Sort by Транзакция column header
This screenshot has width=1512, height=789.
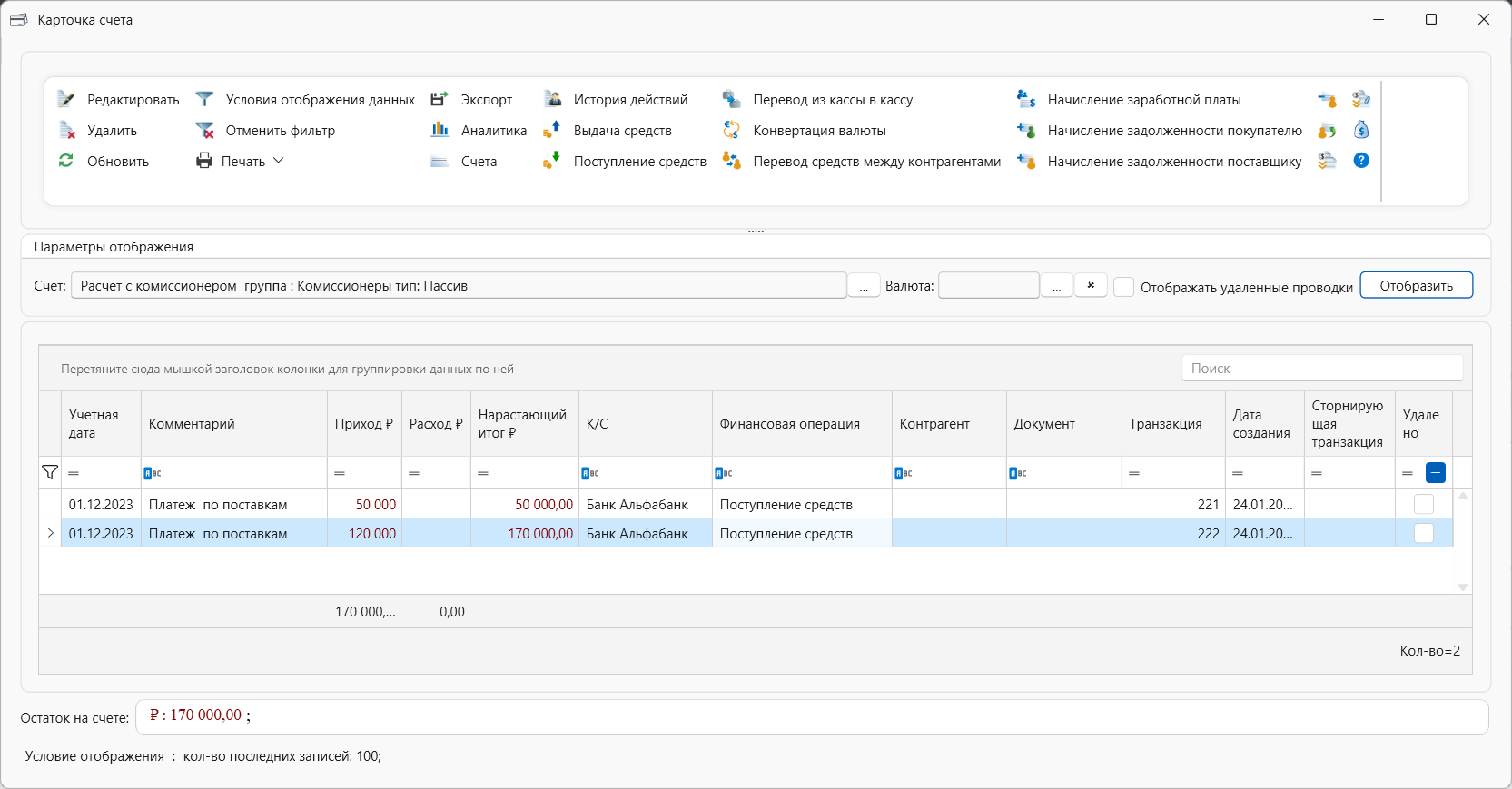click(x=1172, y=424)
